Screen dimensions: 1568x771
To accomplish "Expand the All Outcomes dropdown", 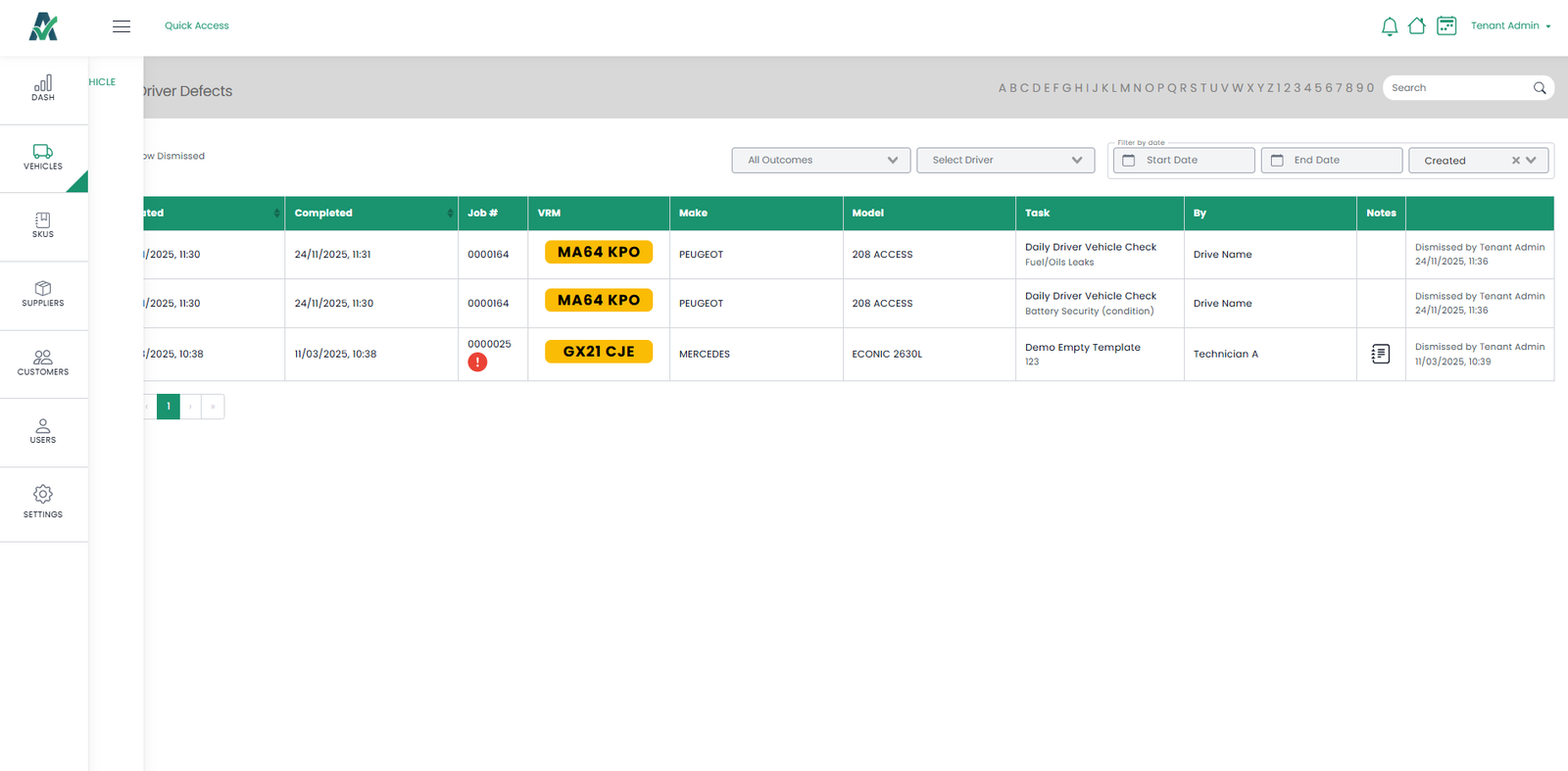I will pyautogui.click(x=820, y=161).
